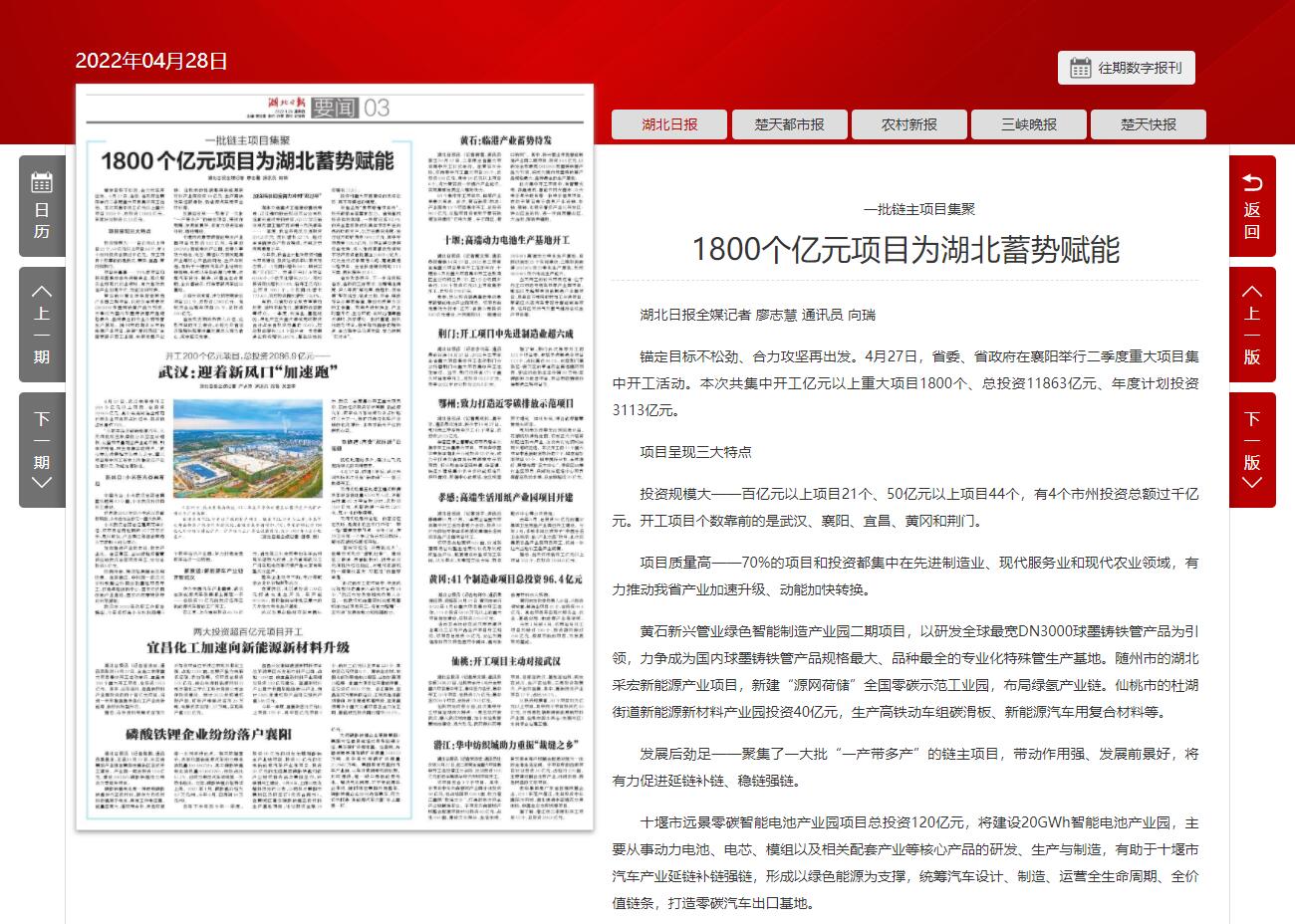Screen dimensions: 1295x924
Task: Click the red 返回 back button
Action: [x=1252, y=206]
